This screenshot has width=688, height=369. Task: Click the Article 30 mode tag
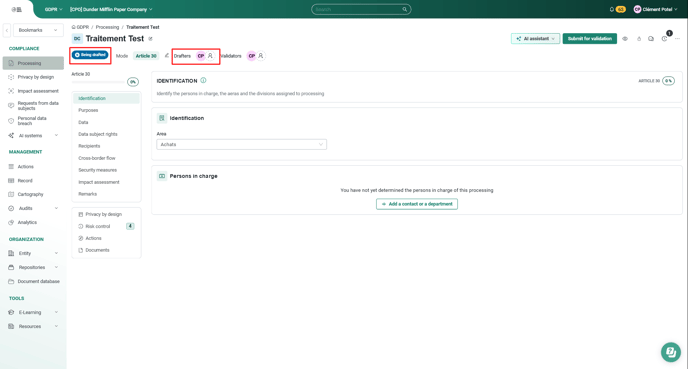coord(146,56)
